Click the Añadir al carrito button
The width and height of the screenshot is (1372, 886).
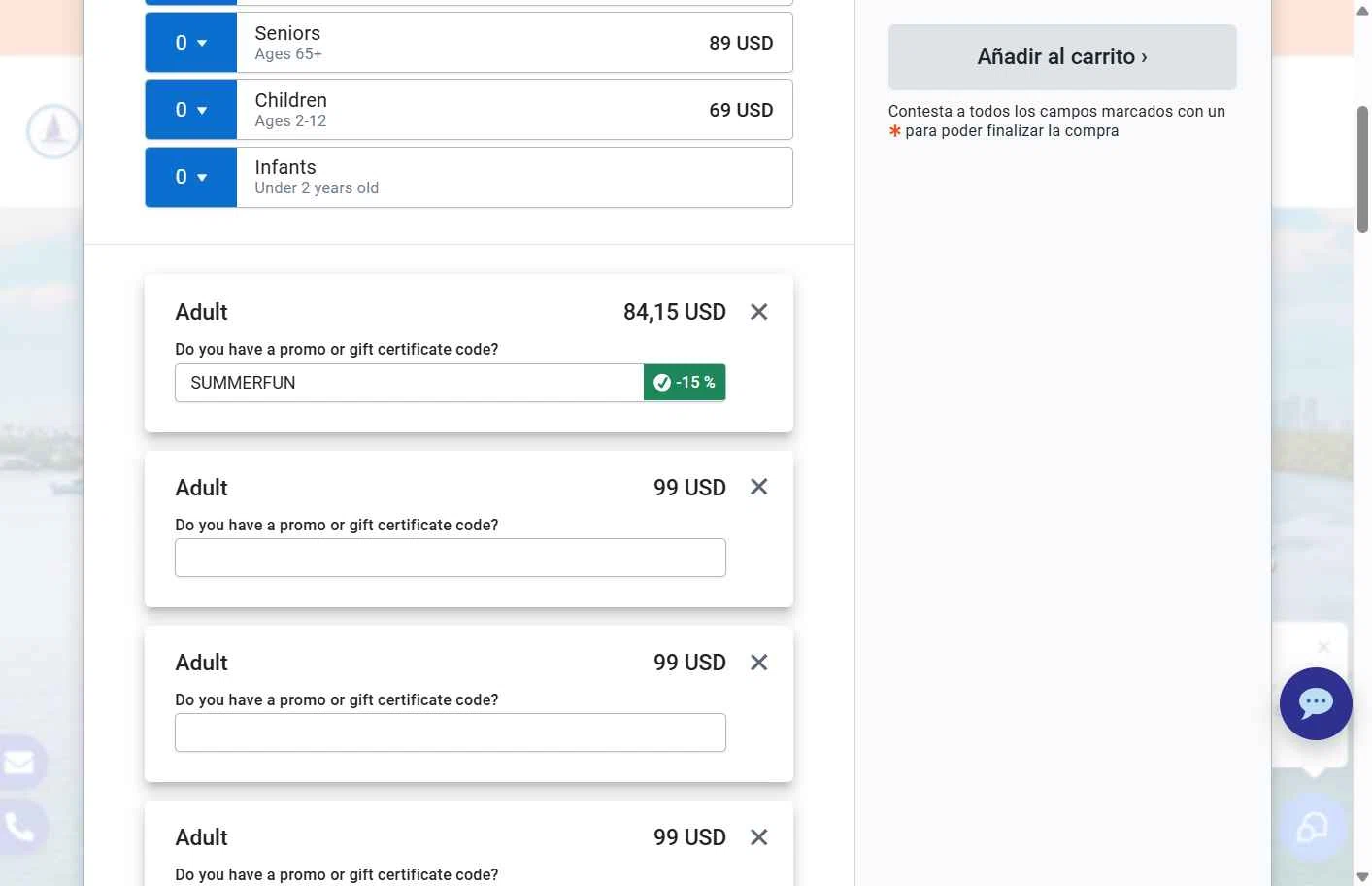coord(1062,57)
